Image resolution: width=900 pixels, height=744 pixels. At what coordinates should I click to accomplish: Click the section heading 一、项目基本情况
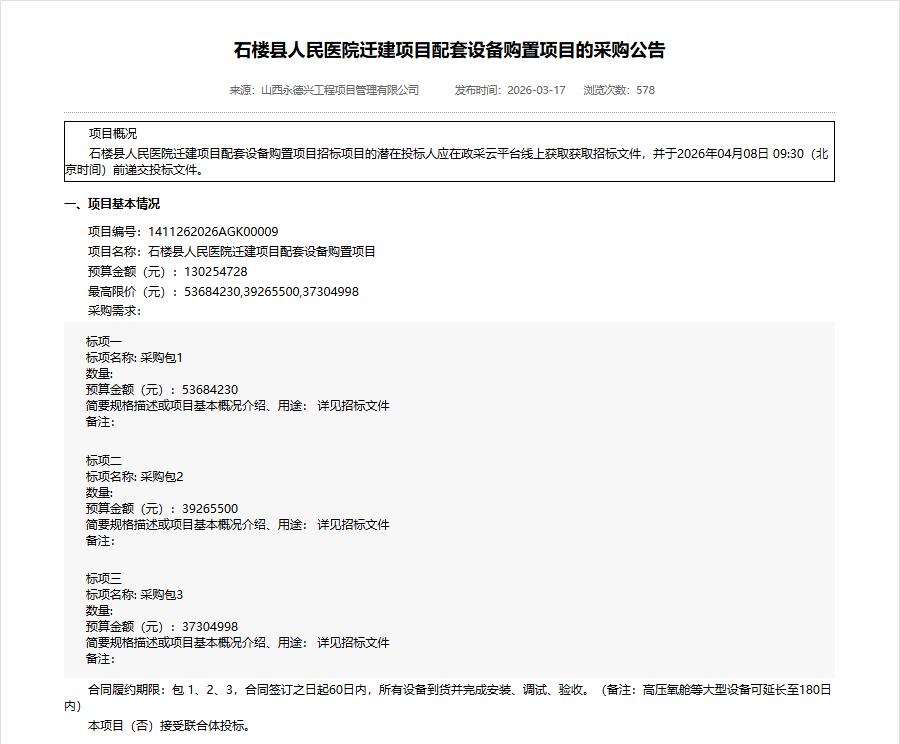(112, 204)
